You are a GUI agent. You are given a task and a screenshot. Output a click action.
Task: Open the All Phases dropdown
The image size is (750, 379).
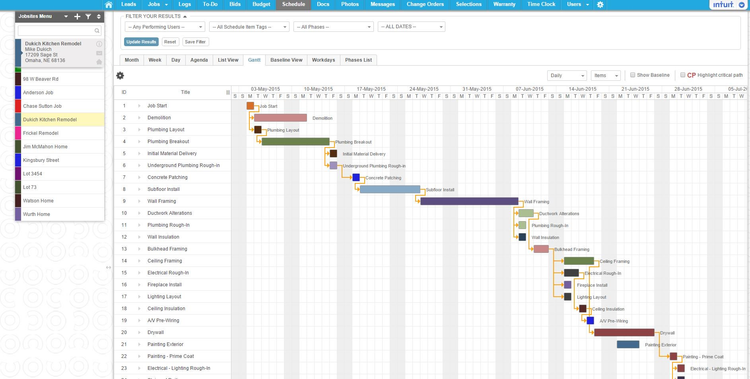pyautogui.click(x=333, y=27)
